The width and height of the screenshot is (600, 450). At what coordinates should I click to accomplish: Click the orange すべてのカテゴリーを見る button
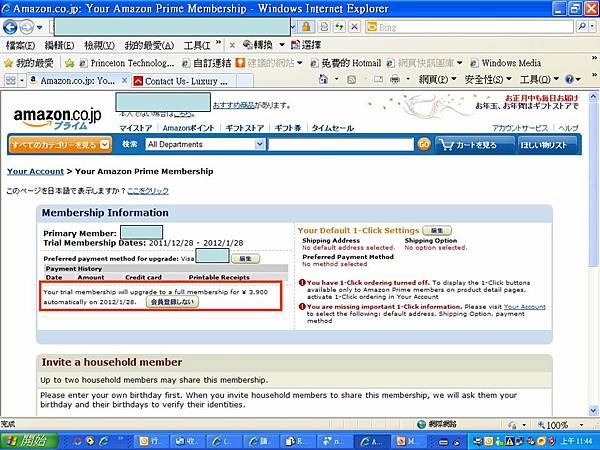tap(60, 145)
